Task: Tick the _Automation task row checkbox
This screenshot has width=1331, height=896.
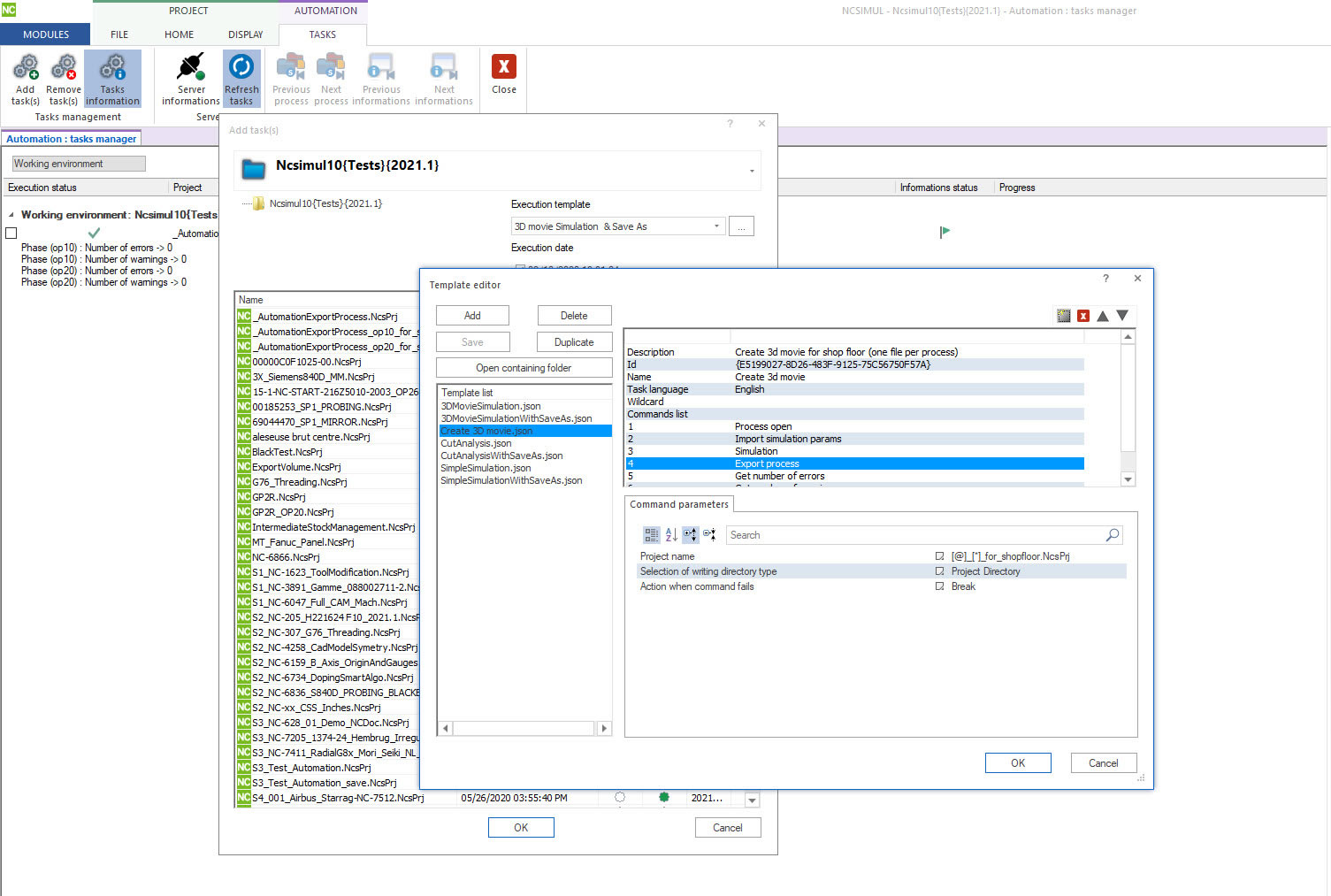Action: (x=11, y=234)
